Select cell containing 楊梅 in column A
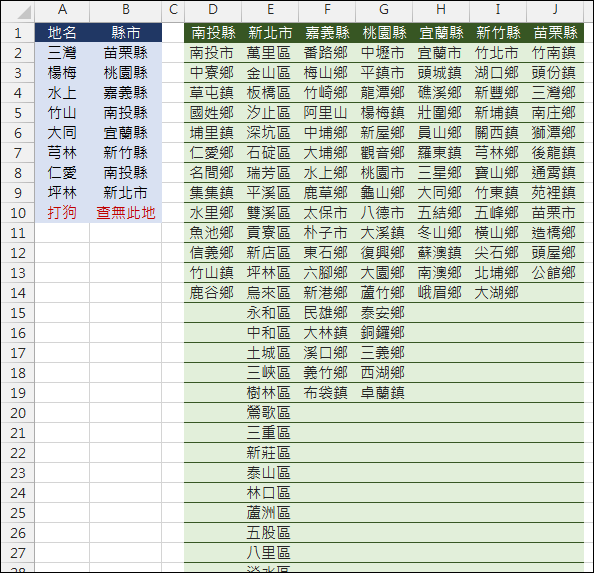Image resolution: width=594 pixels, height=573 pixels. (x=62, y=73)
